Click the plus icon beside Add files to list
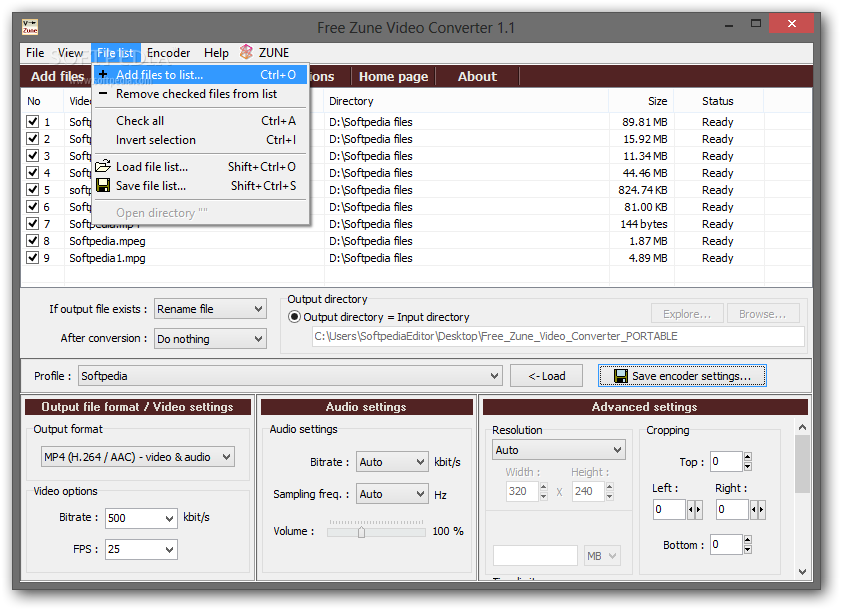841x610 pixels. coord(104,74)
